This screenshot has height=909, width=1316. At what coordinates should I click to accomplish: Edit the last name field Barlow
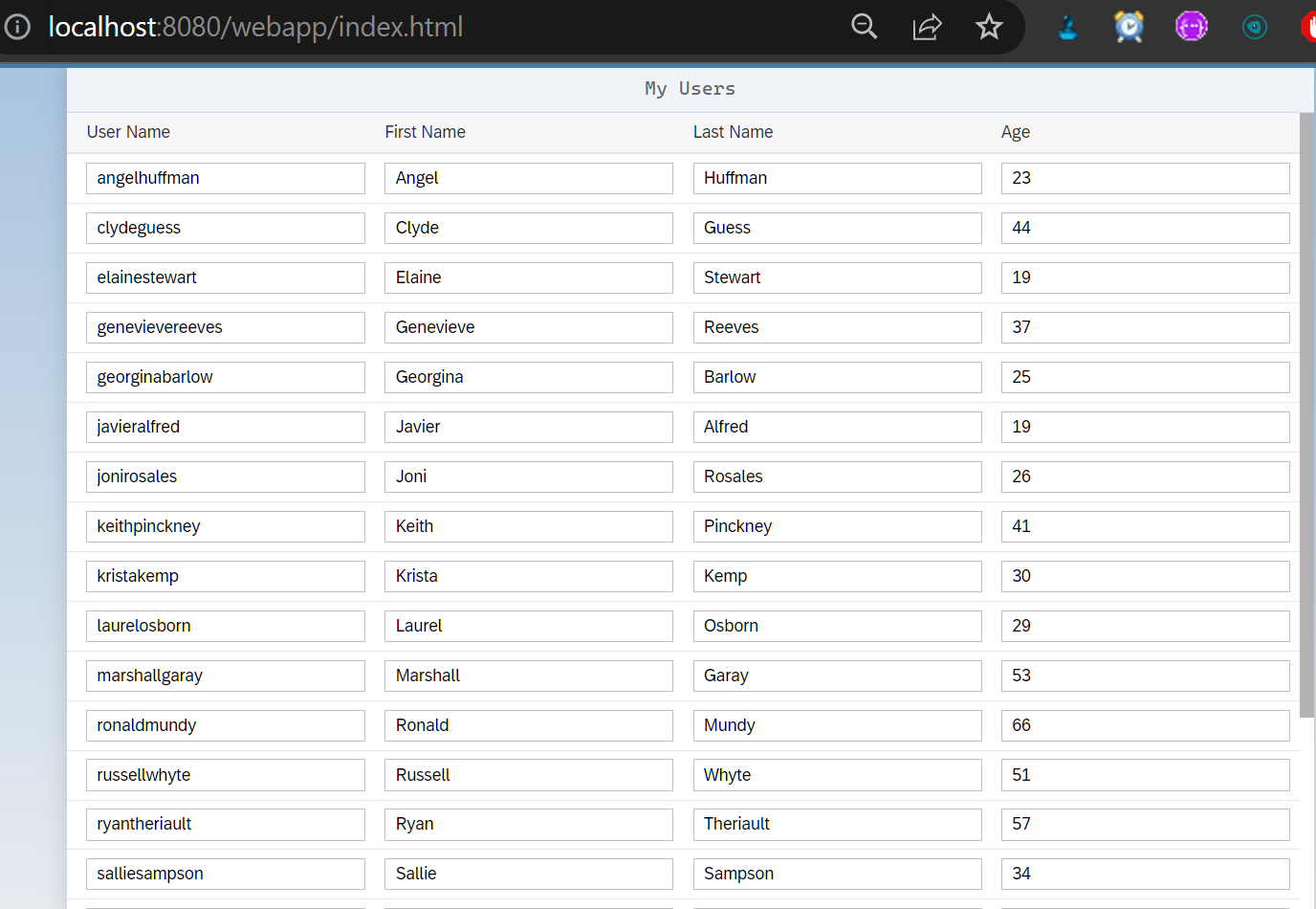click(838, 377)
